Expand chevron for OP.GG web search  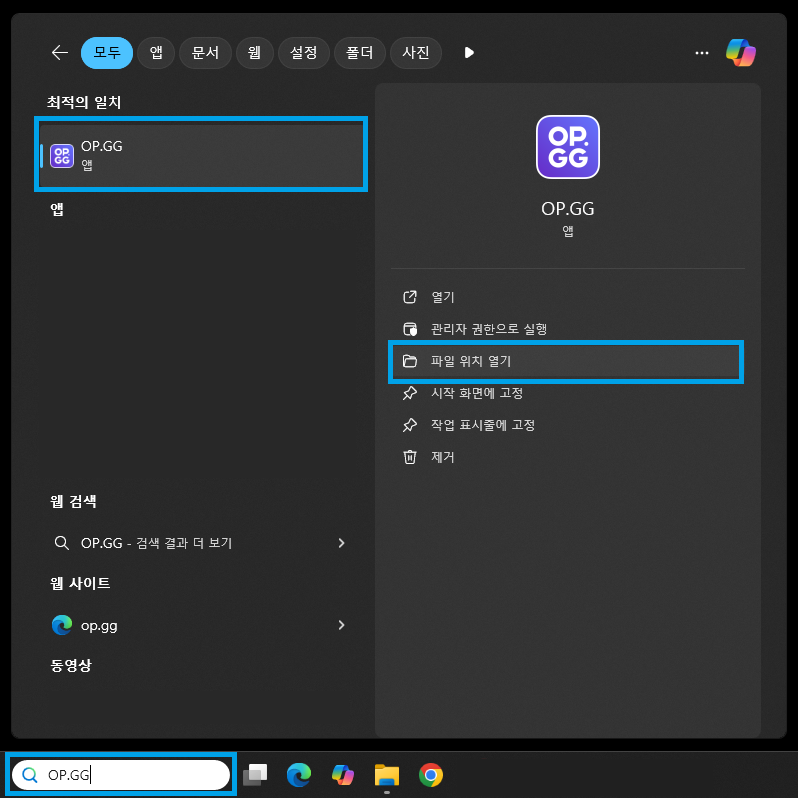(341, 543)
